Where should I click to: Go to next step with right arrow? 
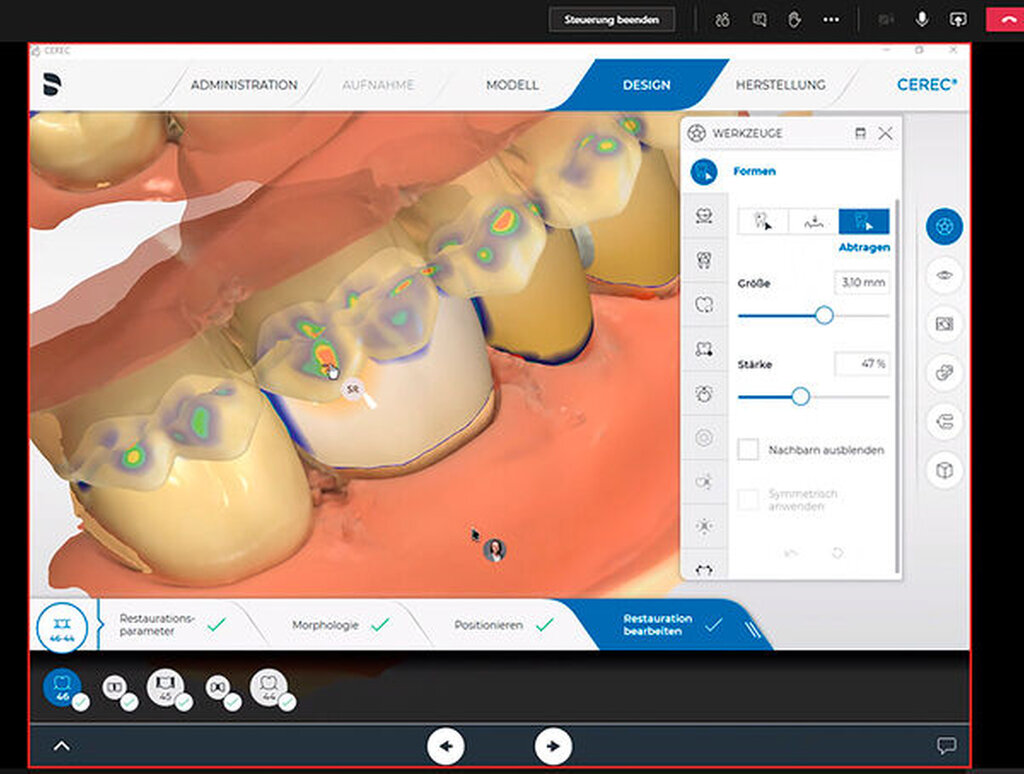(x=553, y=746)
